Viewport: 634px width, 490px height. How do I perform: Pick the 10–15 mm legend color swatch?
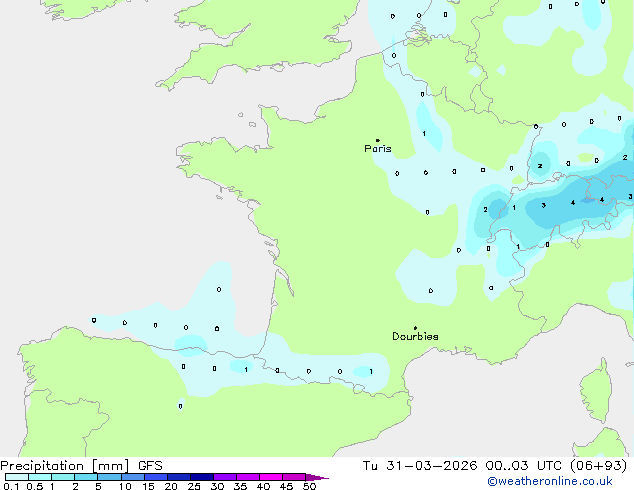click(133, 477)
